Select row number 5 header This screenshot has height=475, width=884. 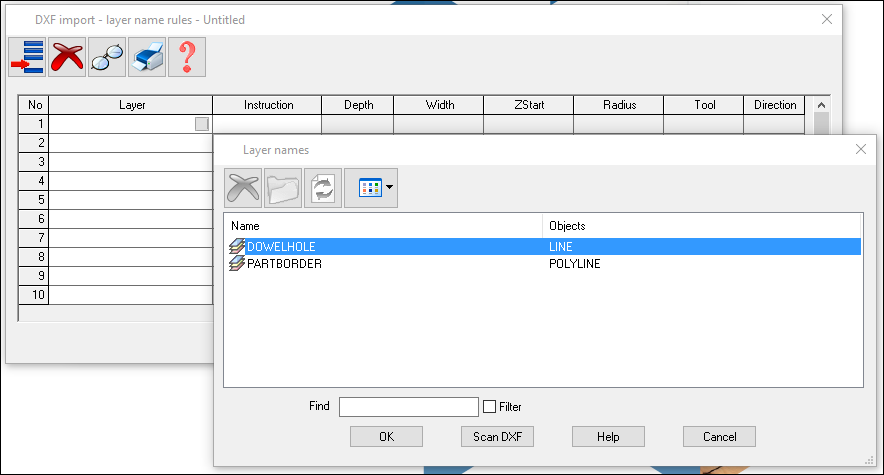tap(34, 200)
